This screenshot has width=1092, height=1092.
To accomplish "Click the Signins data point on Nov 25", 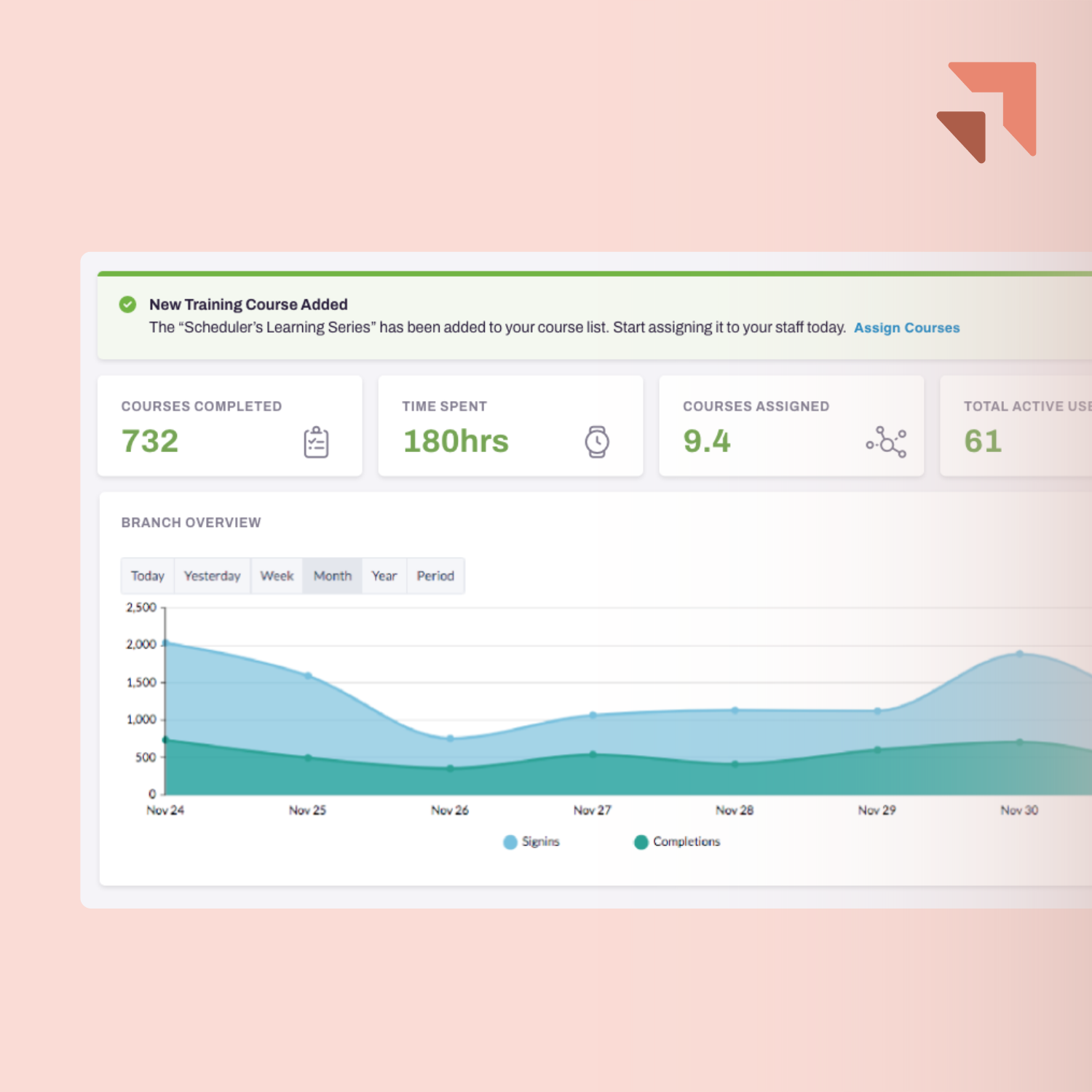I will [308, 676].
